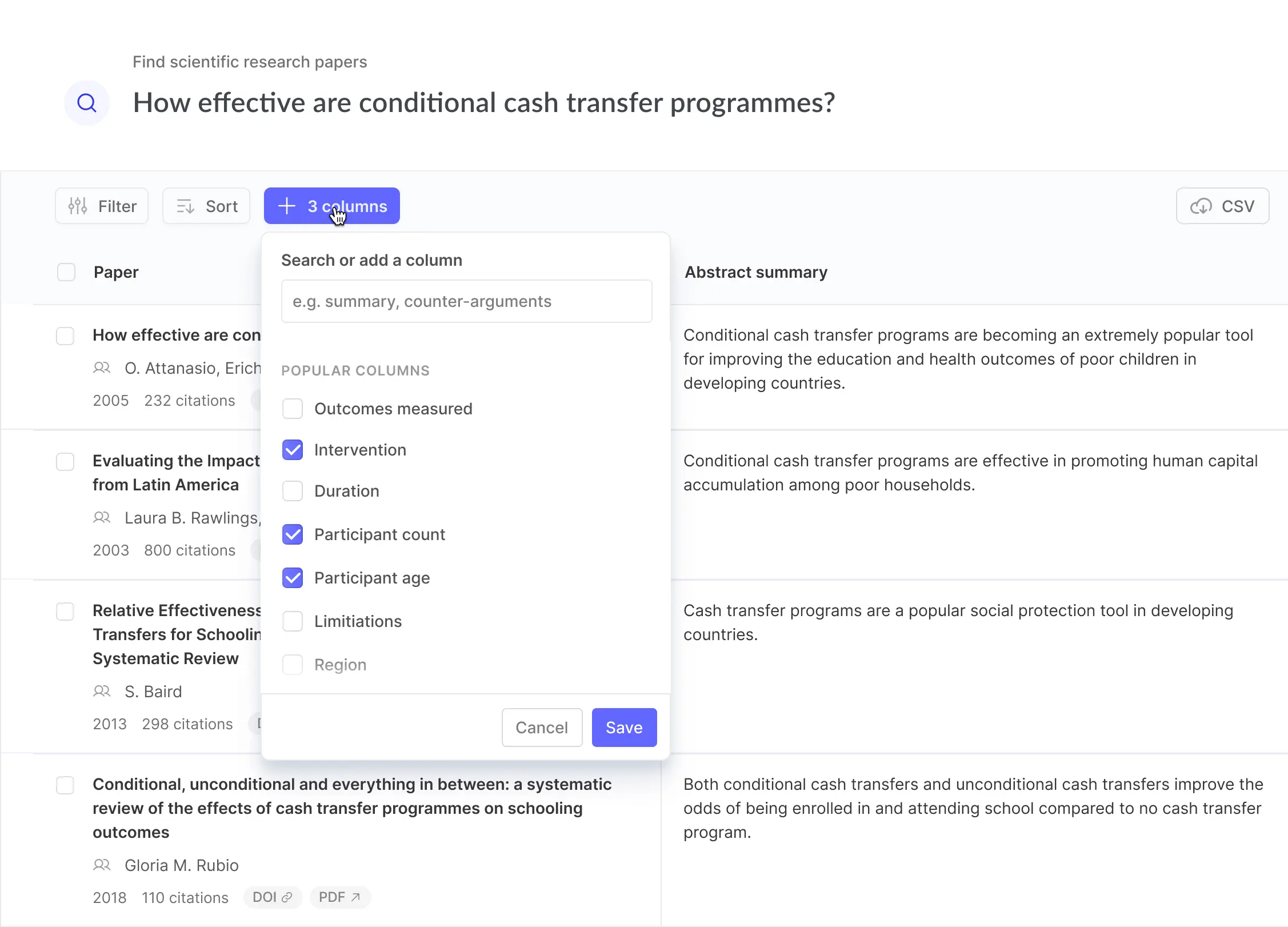Select the checkbox for the Relative Effectiveness paper

(66, 612)
